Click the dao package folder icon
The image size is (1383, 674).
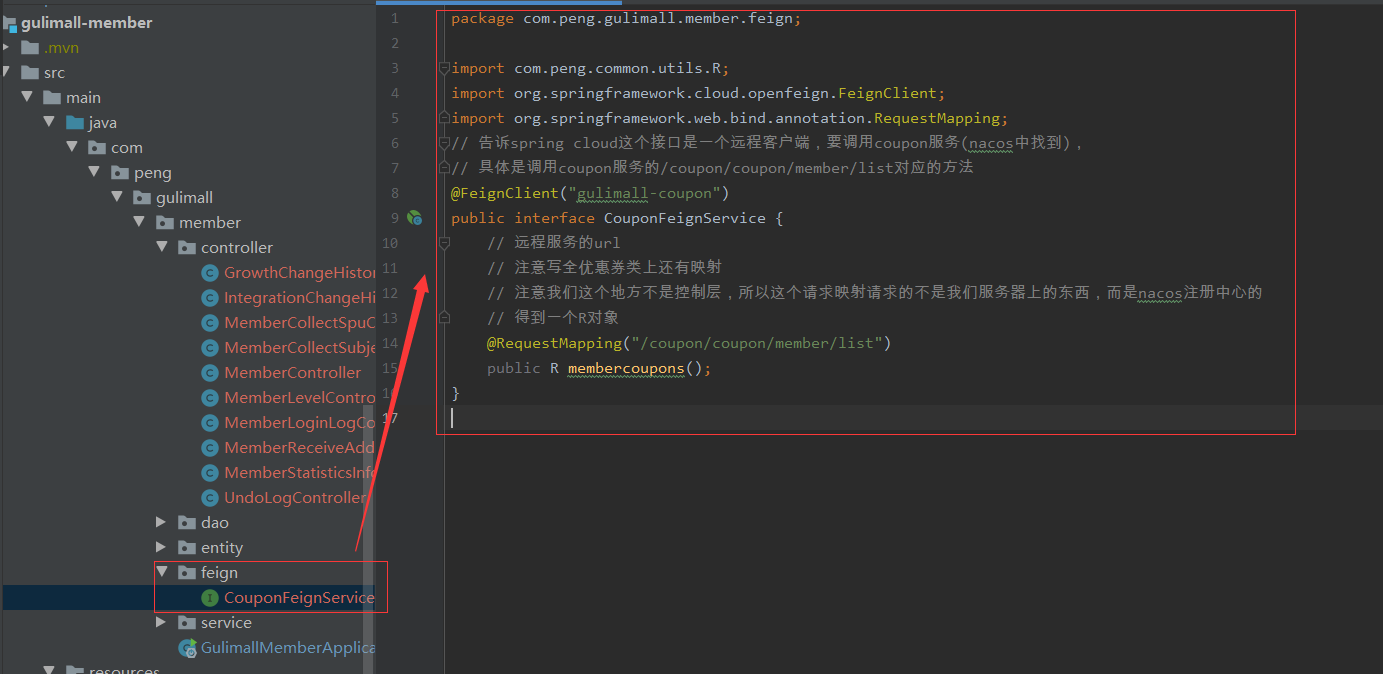[x=187, y=522]
